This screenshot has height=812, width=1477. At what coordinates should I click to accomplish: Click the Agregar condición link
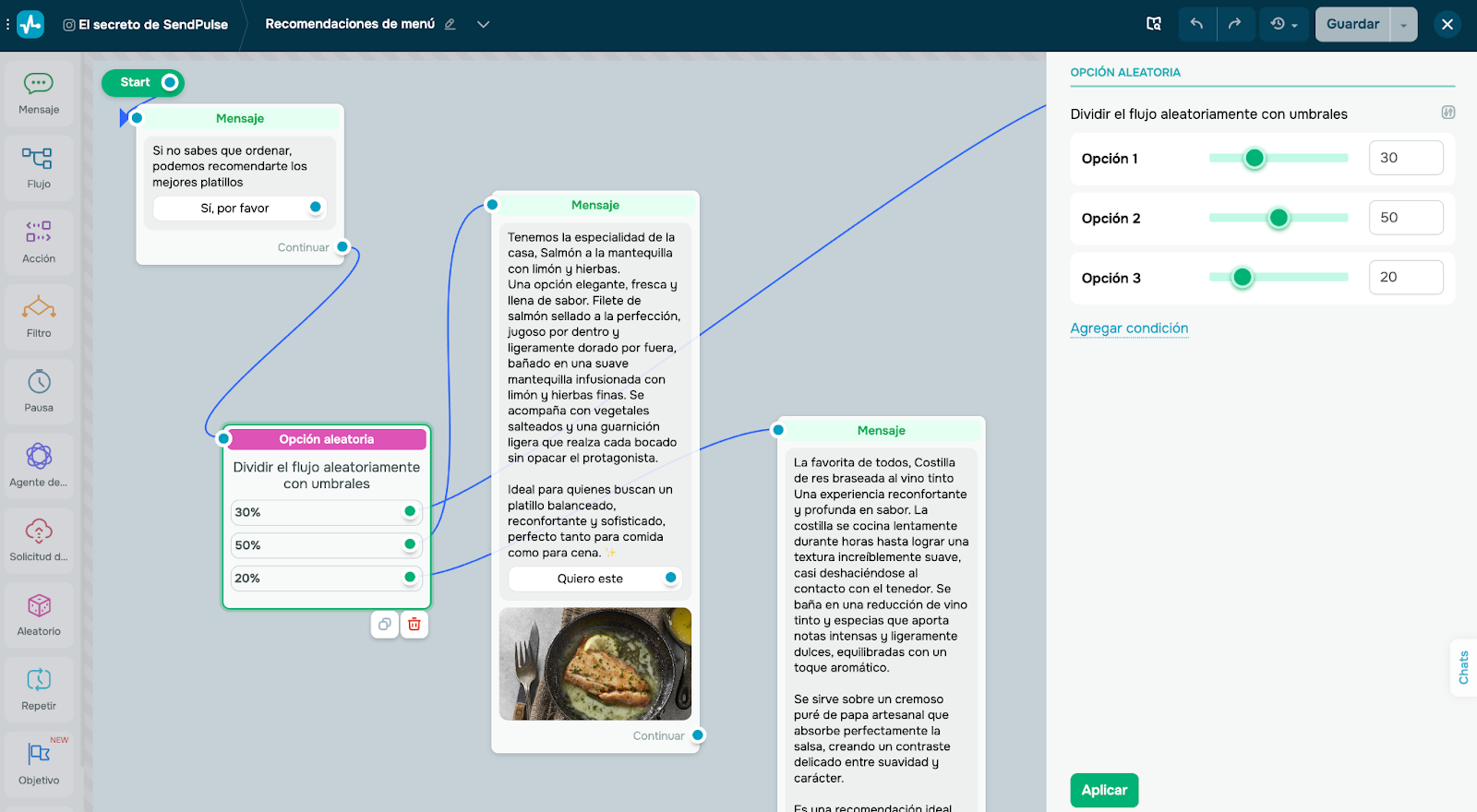(x=1129, y=328)
